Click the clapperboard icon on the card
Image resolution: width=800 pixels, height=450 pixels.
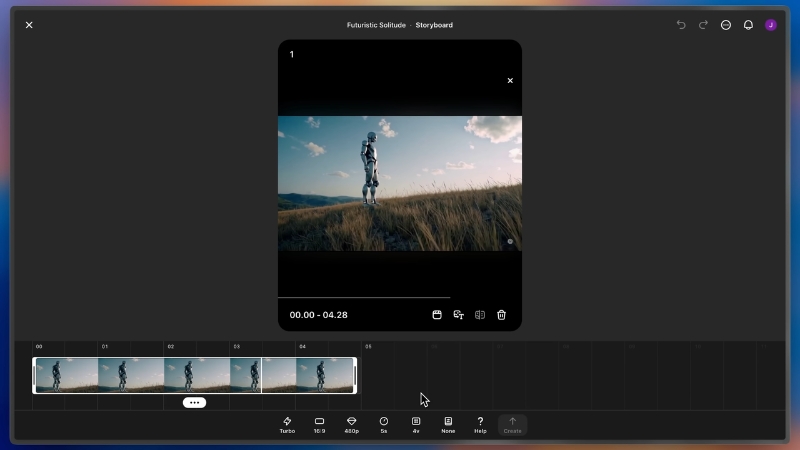tap(437, 315)
